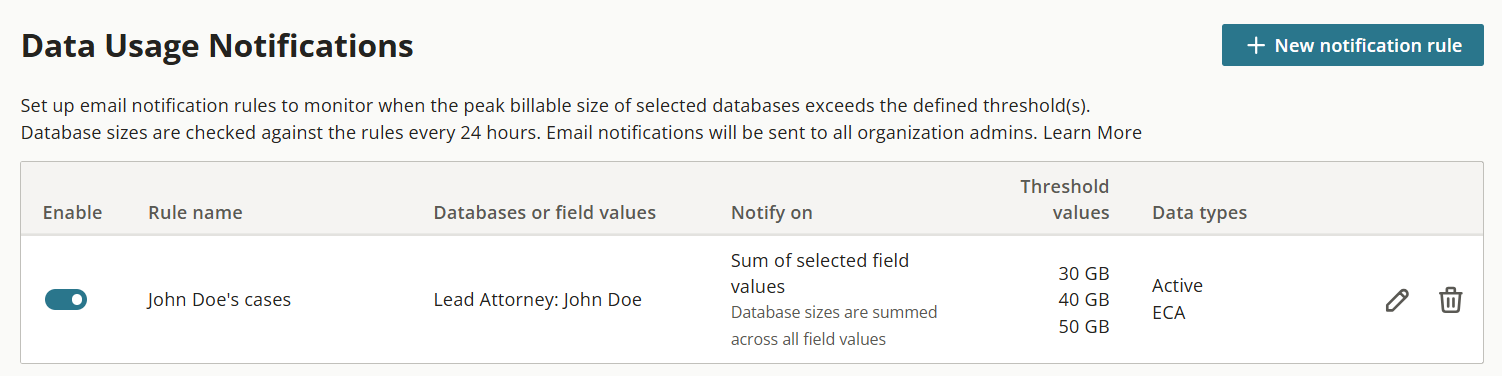Select the Rule name column header
Image resolution: width=1502 pixels, height=376 pixels.
pyautogui.click(x=195, y=212)
